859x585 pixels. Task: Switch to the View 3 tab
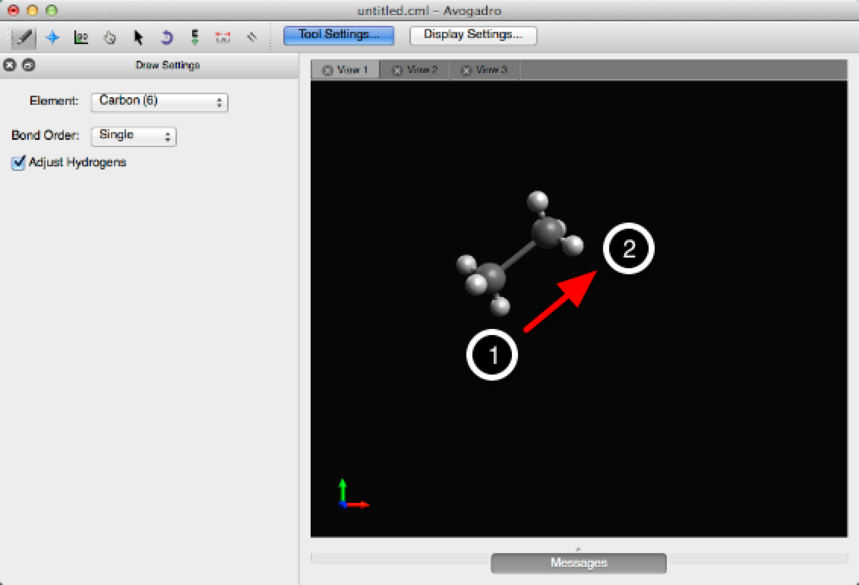pos(491,70)
